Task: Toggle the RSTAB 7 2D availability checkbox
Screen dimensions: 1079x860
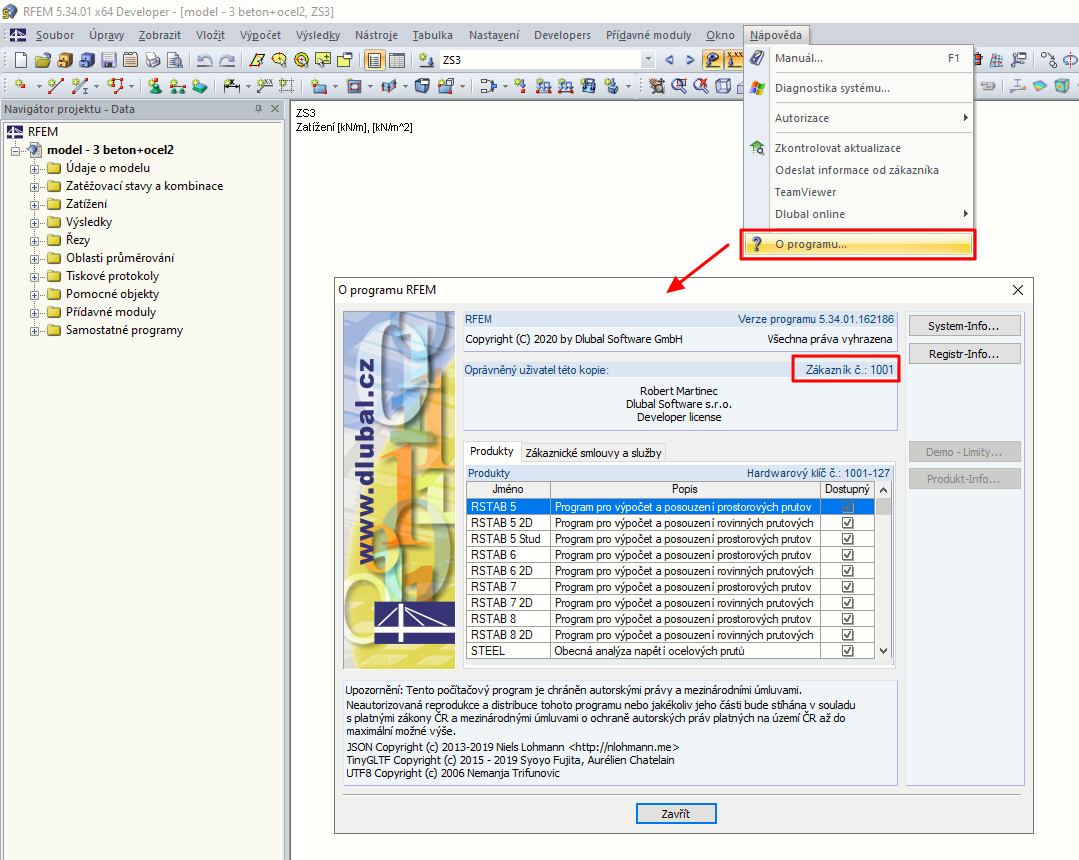Action: point(848,602)
